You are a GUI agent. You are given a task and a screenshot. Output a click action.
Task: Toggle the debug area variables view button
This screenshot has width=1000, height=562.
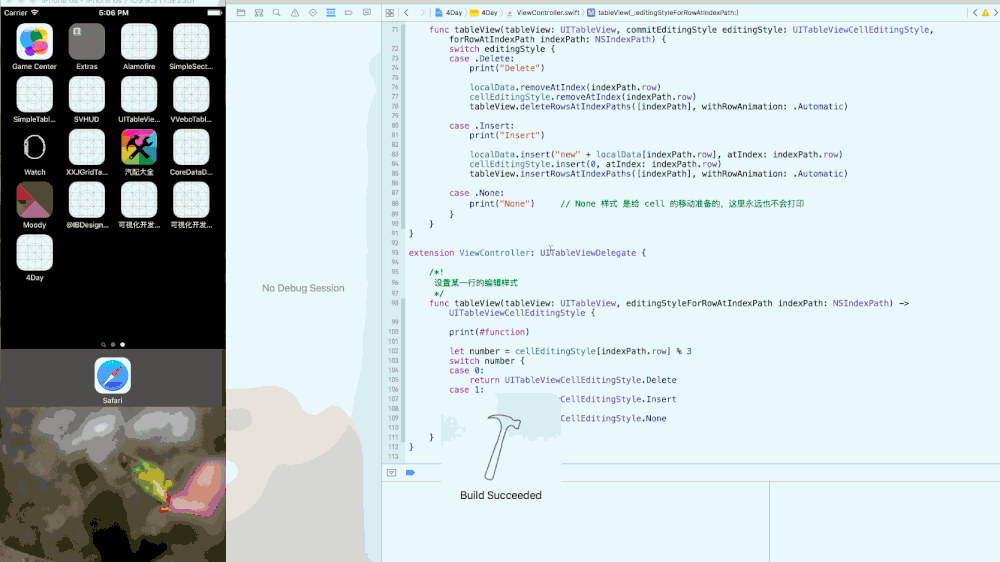pos(392,473)
